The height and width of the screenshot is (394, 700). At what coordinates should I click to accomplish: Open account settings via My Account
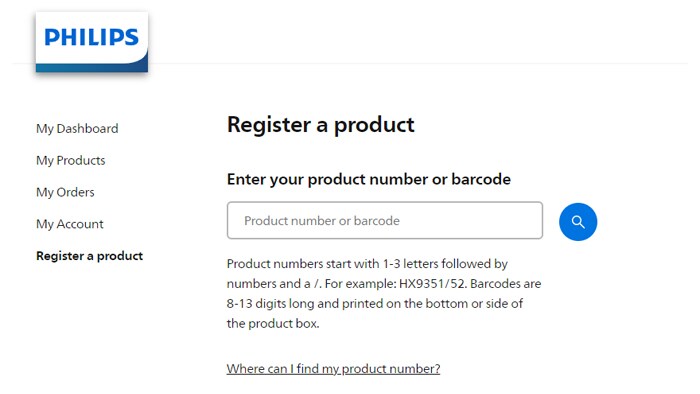click(70, 224)
